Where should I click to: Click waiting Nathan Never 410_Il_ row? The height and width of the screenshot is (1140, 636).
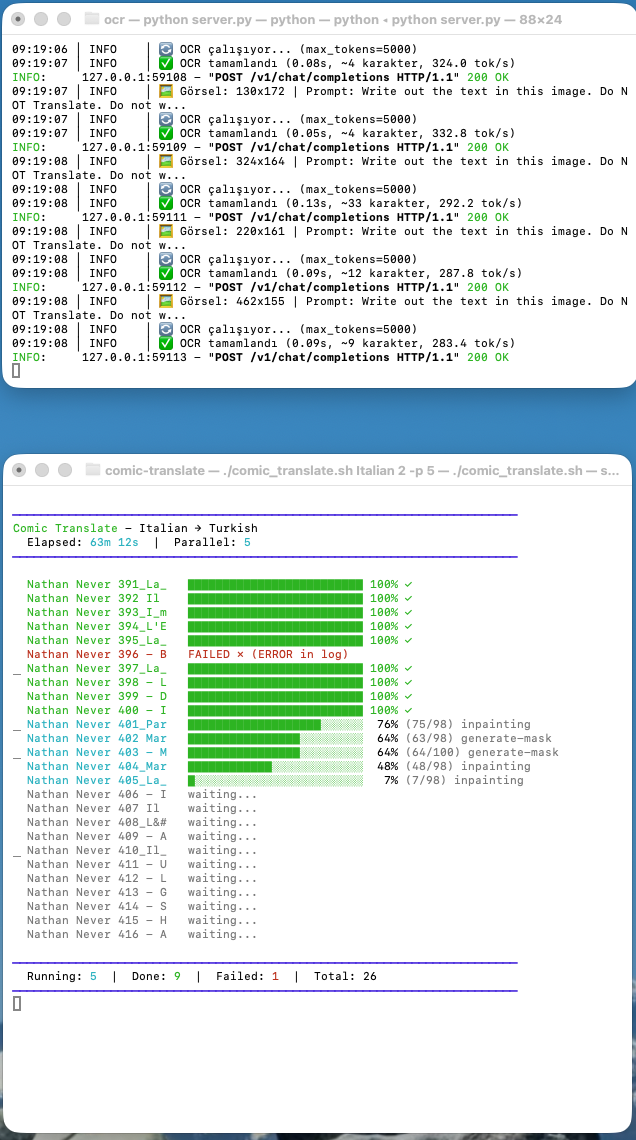click(x=142, y=850)
